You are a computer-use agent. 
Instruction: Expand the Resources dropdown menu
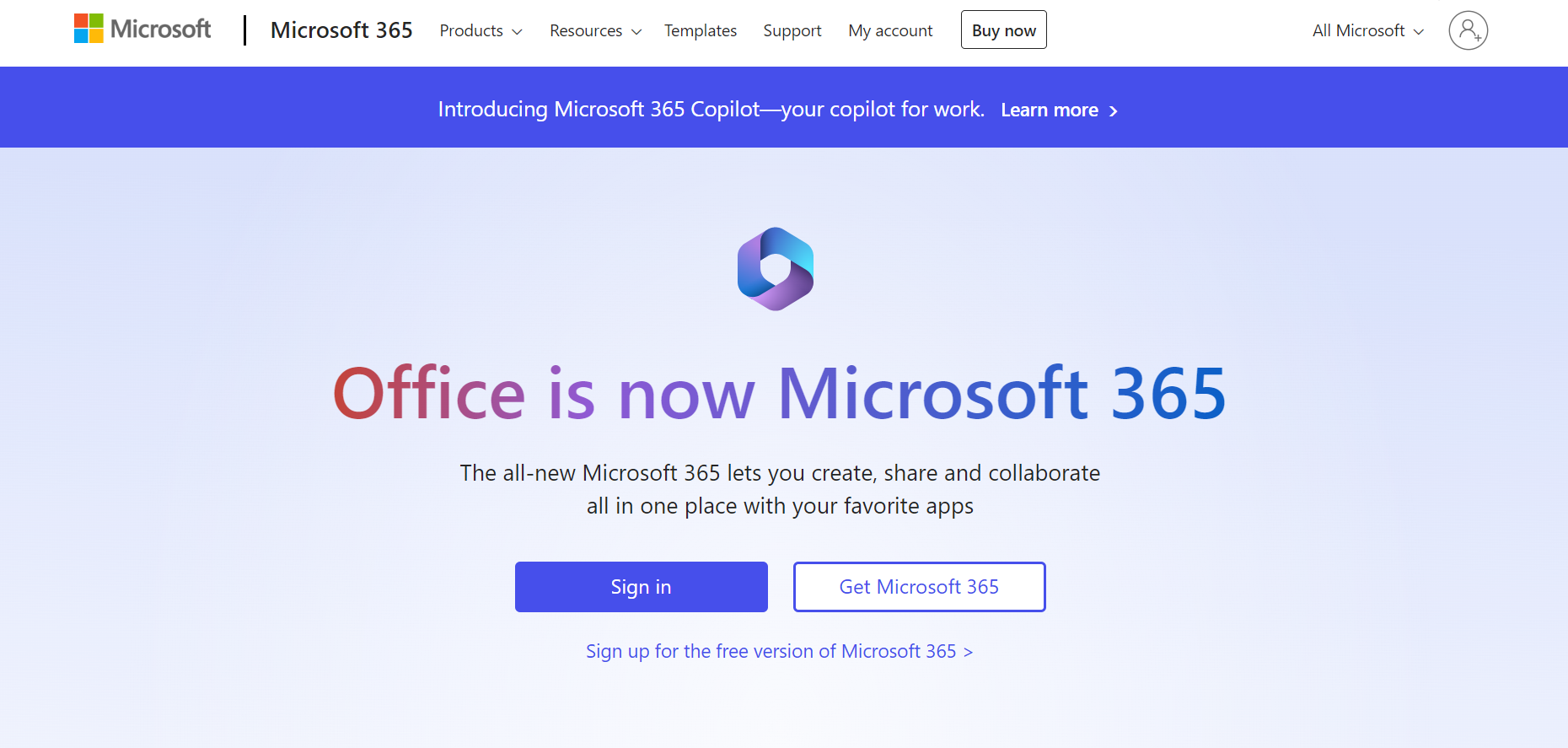coord(595,31)
